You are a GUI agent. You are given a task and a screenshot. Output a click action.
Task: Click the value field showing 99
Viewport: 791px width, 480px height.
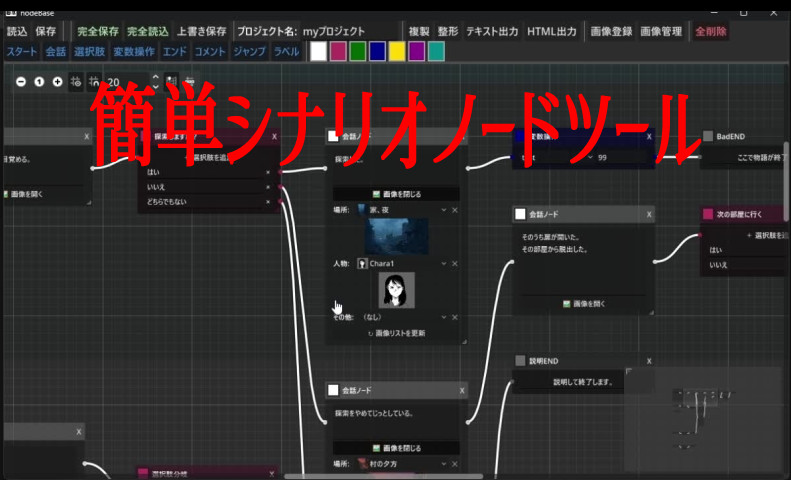click(622, 157)
